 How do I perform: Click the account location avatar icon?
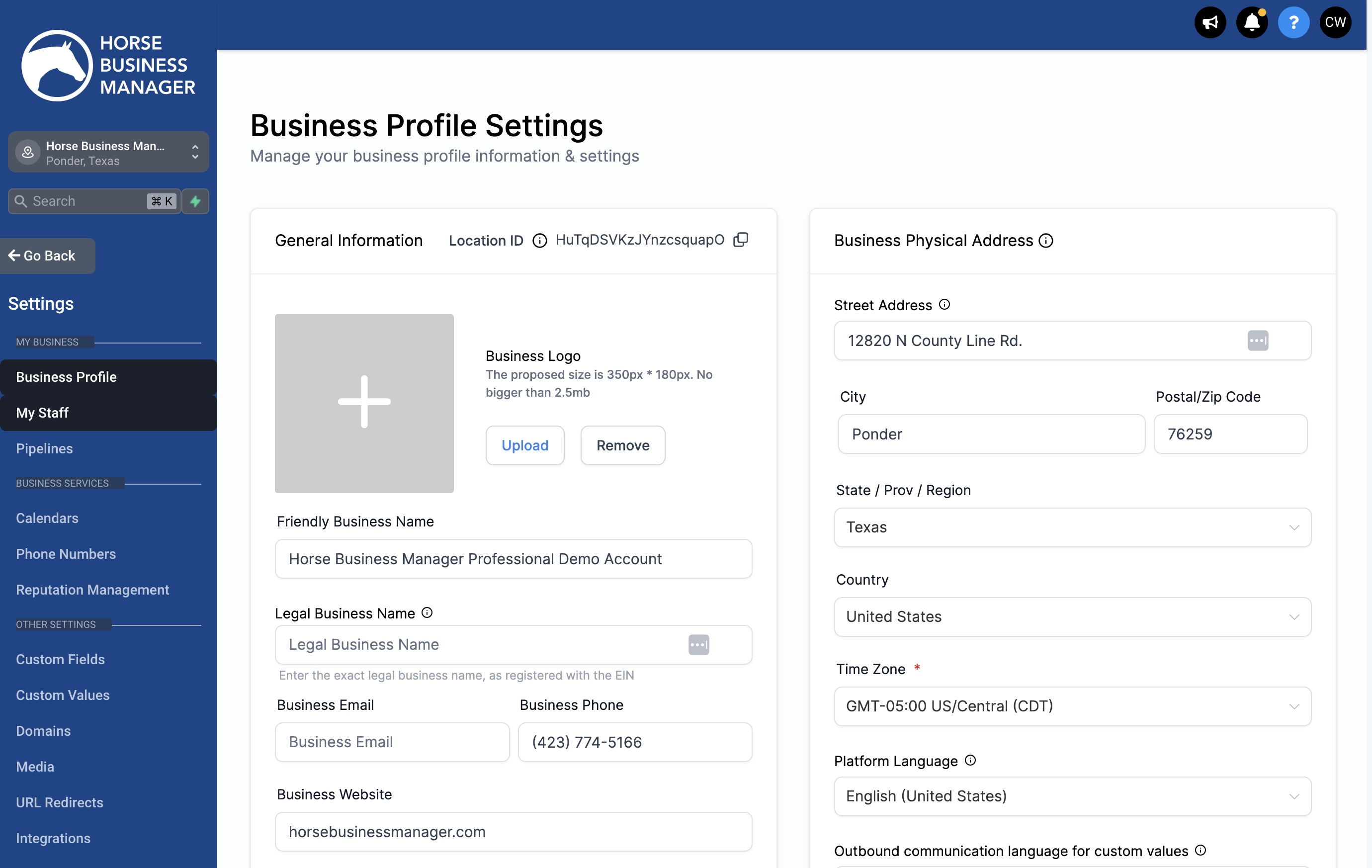pyautogui.click(x=27, y=153)
